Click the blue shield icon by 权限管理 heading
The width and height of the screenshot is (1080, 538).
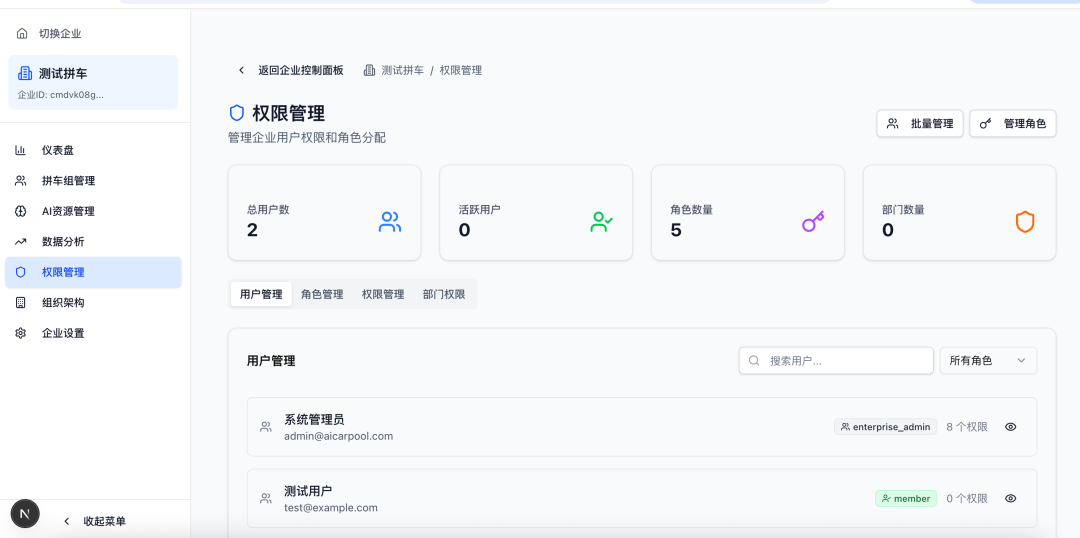pyautogui.click(x=237, y=113)
